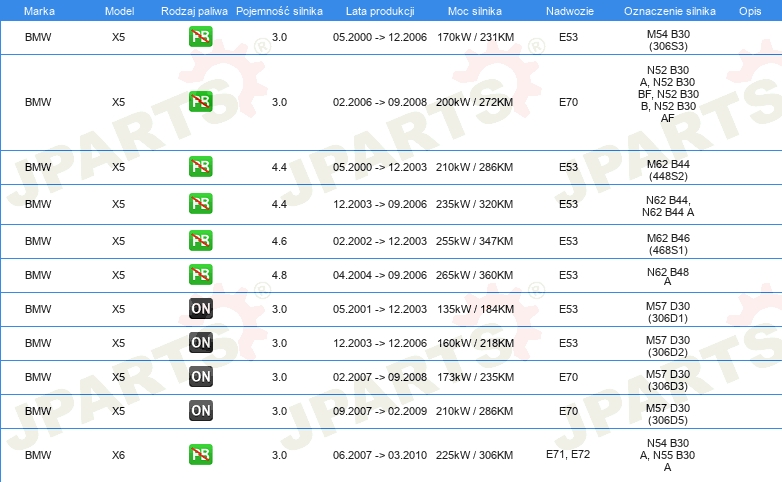Click the petrol fuel icon in the M62 B44 row
Image resolution: width=782 pixels, height=482 pixels.
coord(200,167)
